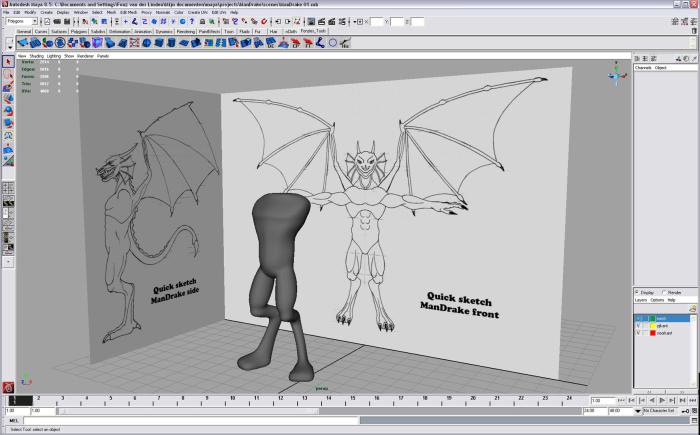Select the Display layers radio button
The width and height of the screenshot is (700, 435).
(638, 292)
